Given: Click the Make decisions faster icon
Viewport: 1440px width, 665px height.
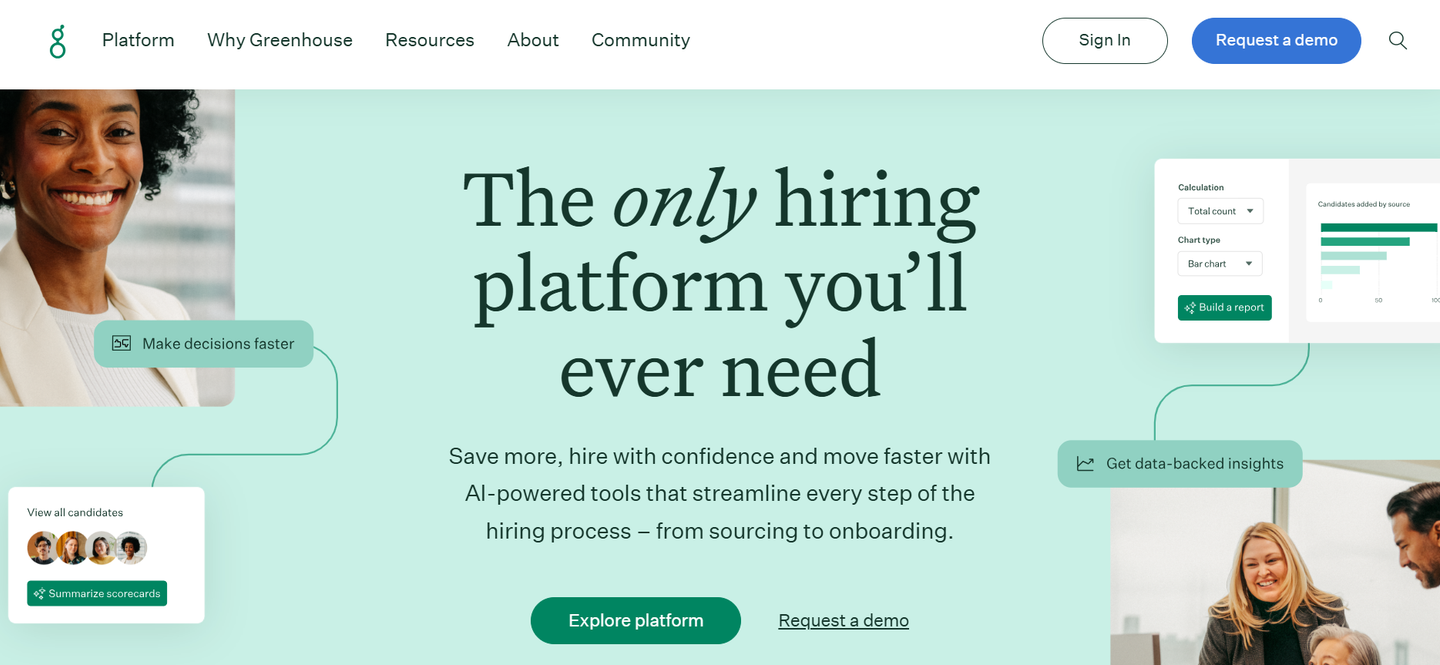Looking at the screenshot, I should [122, 344].
